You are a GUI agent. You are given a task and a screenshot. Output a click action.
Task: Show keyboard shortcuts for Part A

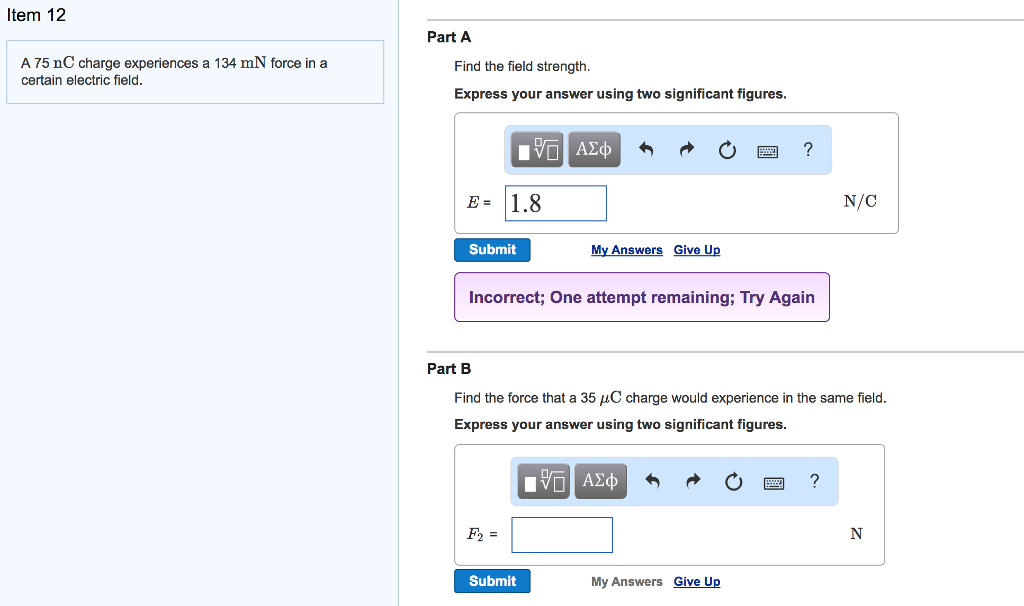pos(767,151)
